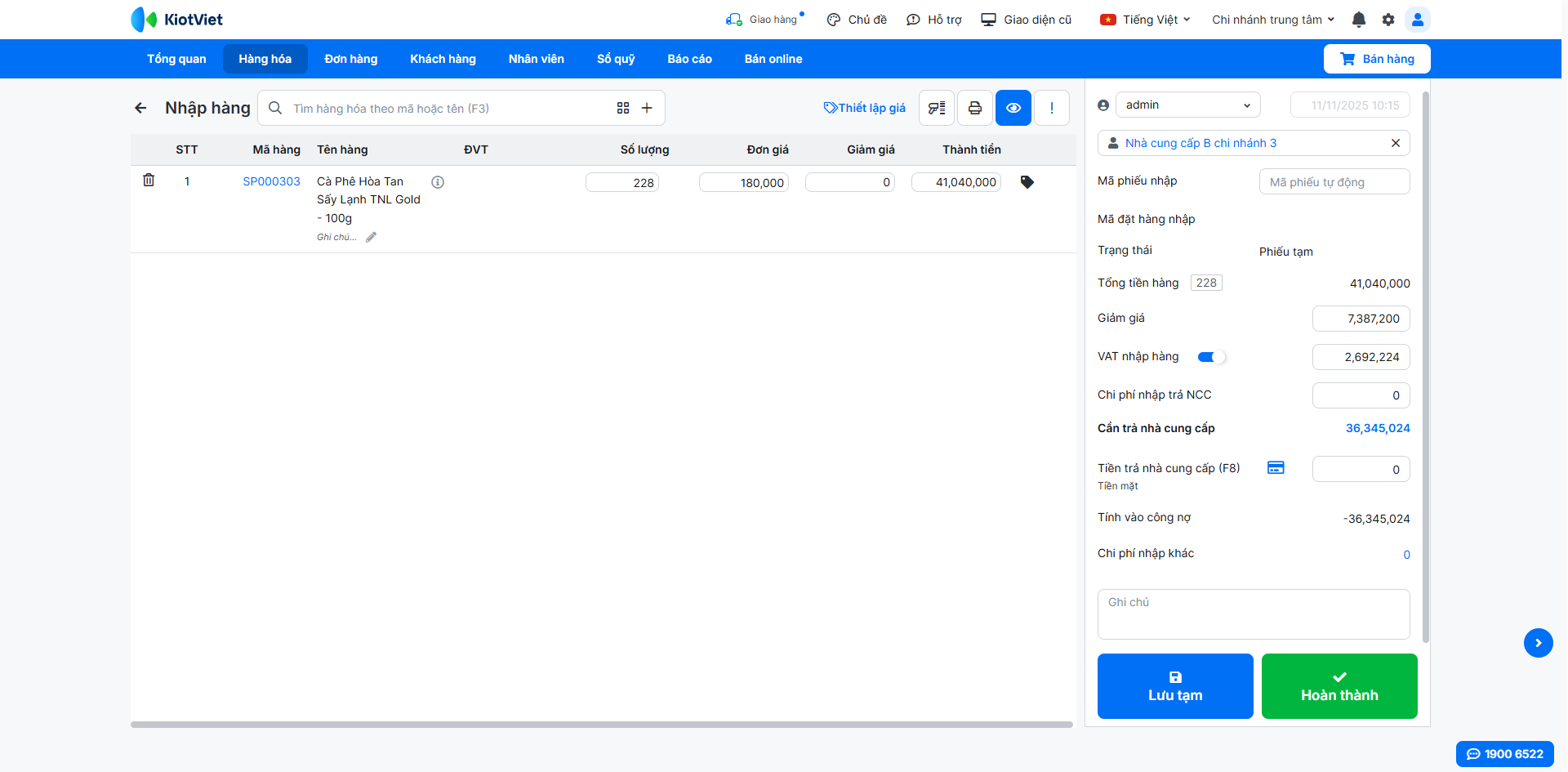Click Lưu tạm button
The width and height of the screenshot is (1568, 772).
1175,686
